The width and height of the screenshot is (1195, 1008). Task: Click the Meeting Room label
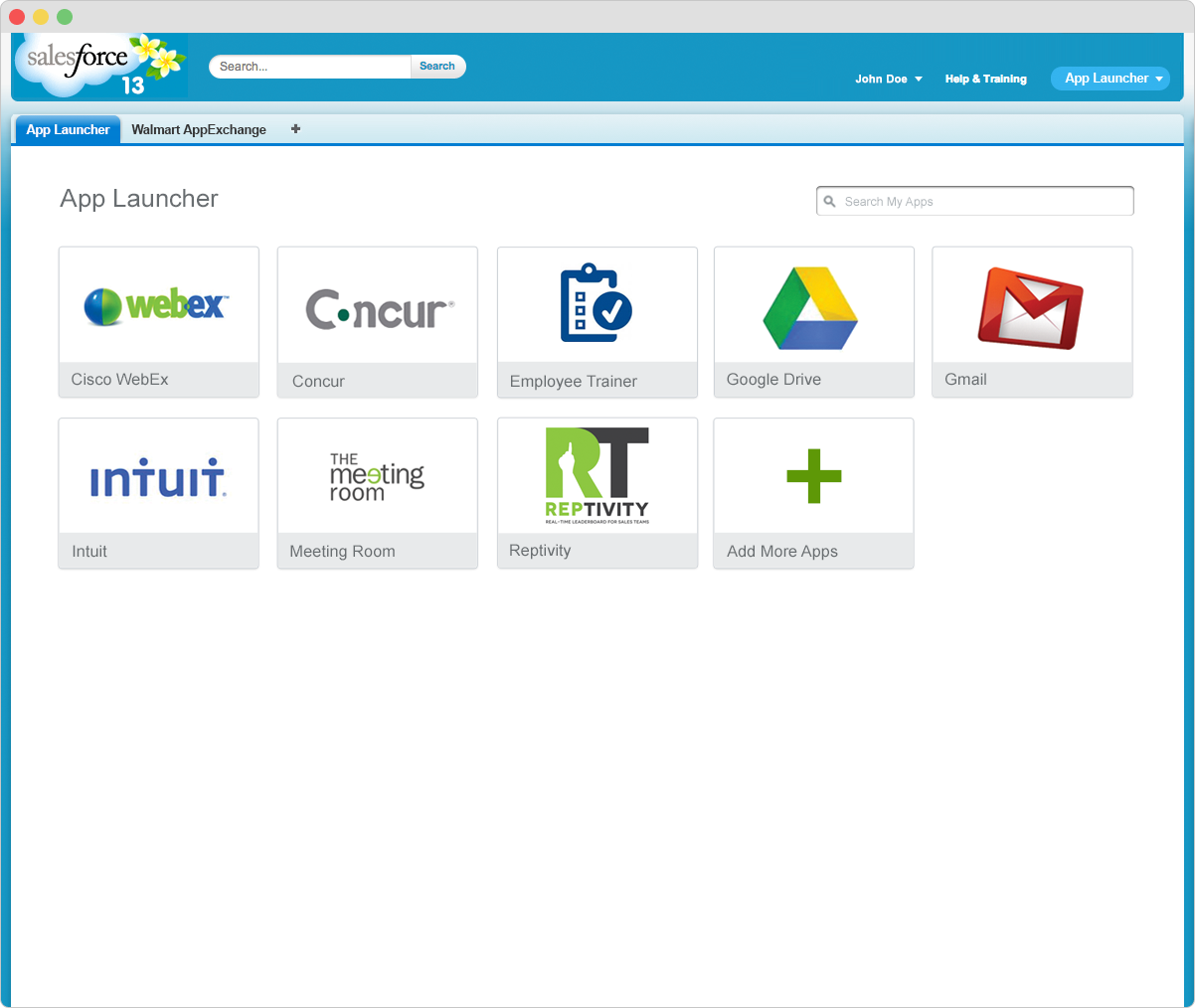(342, 552)
